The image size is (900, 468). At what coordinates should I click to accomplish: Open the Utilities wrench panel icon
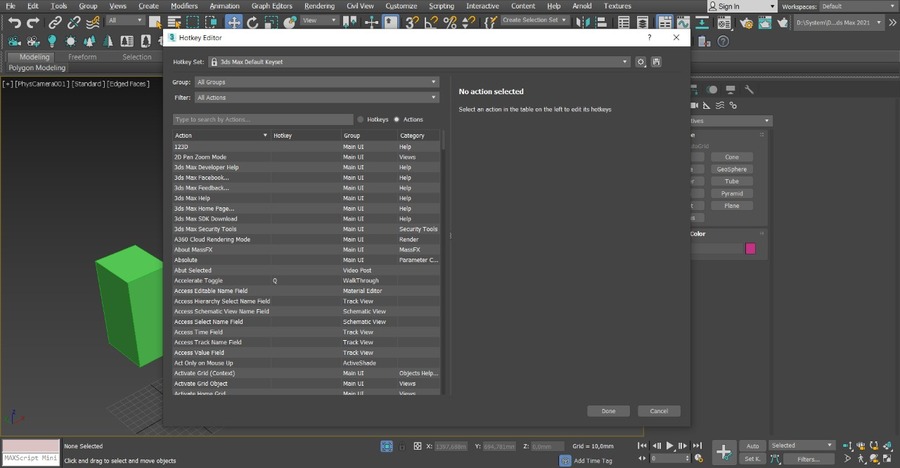pos(749,90)
